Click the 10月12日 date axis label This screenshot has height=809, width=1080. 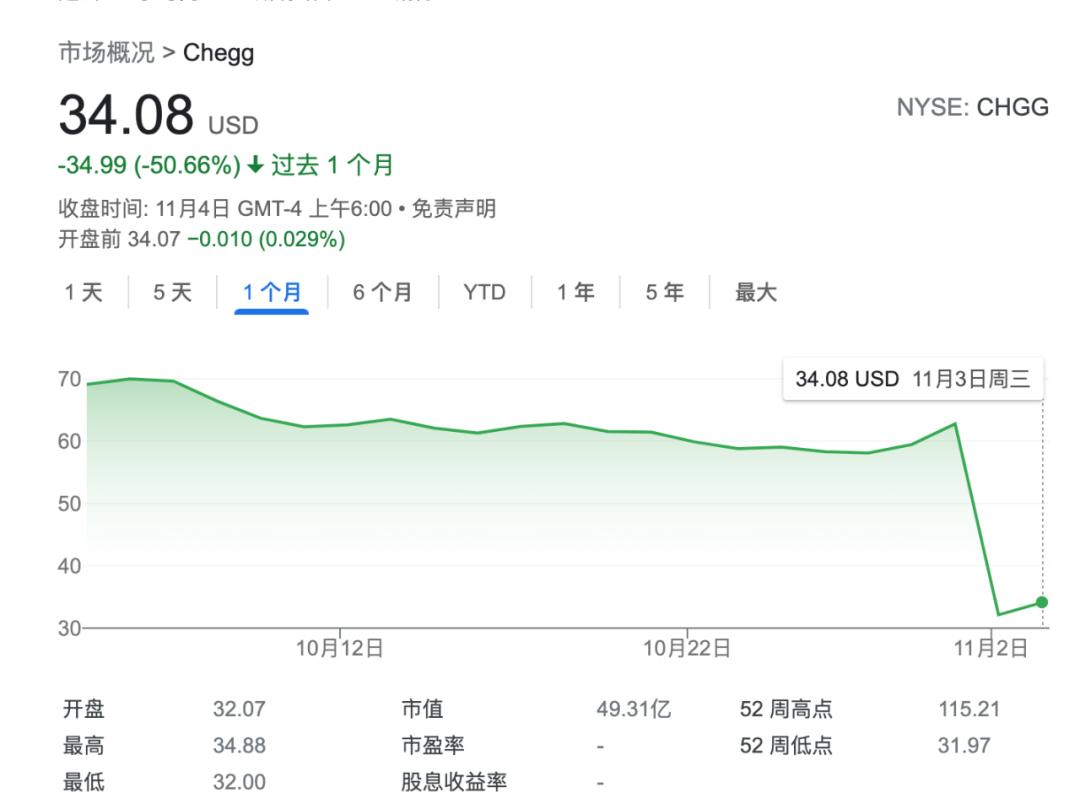point(340,648)
